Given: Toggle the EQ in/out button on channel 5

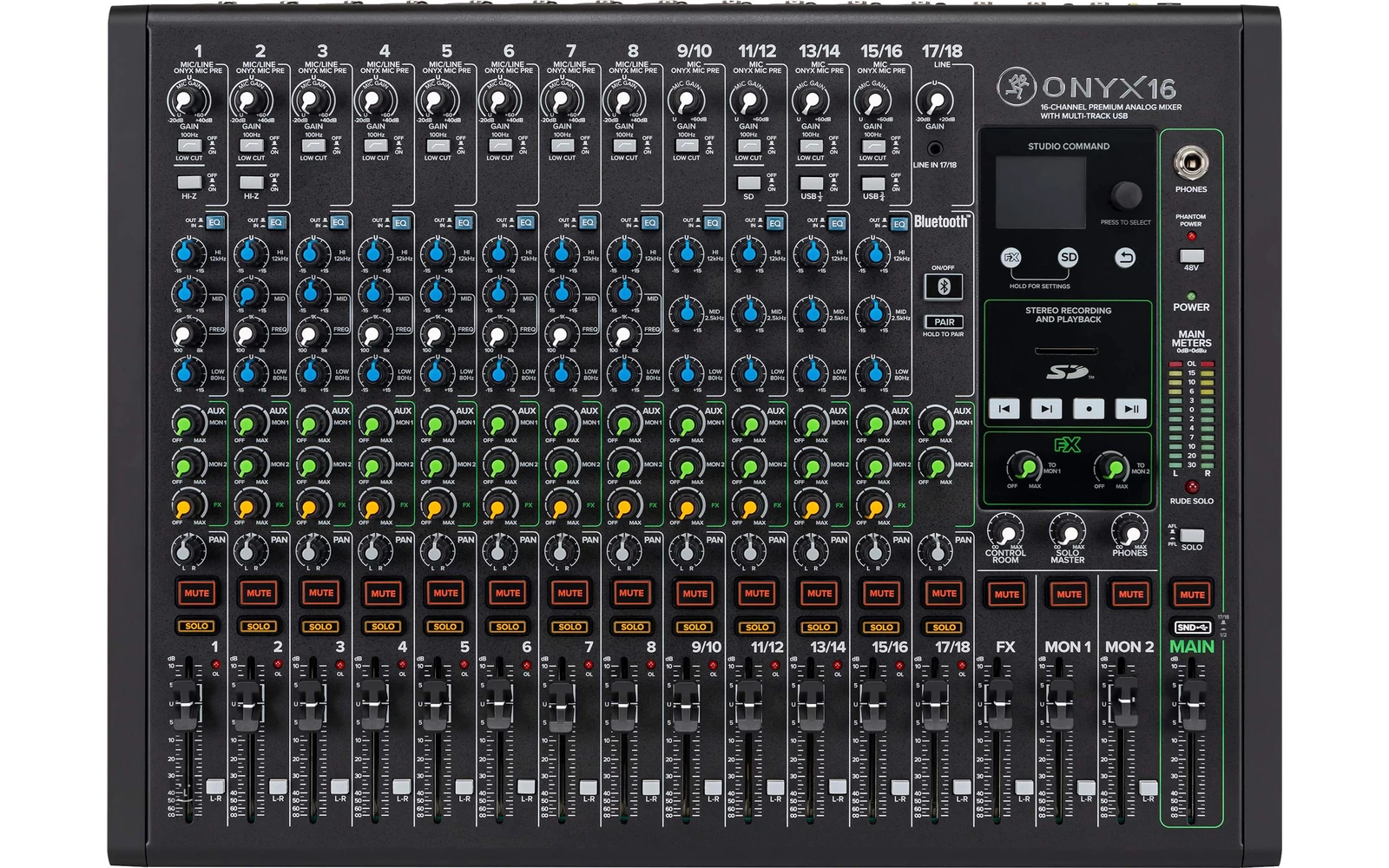Looking at the screenshot, I should (463, 223).
